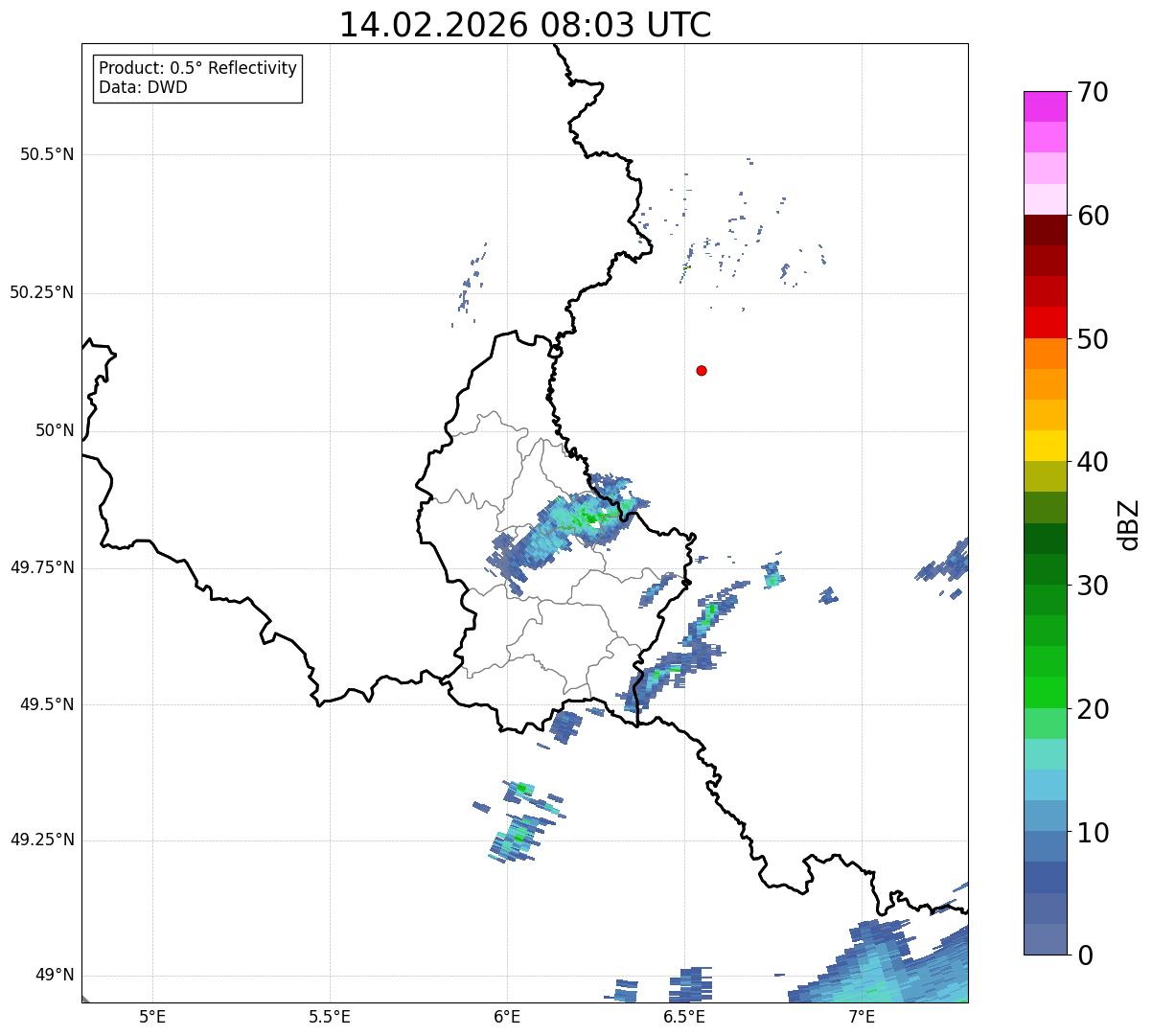The width and height of the screenshot is (1152, 1036).
Task: Click the latitude label 50°N
Action: click(x=55, y=430)
